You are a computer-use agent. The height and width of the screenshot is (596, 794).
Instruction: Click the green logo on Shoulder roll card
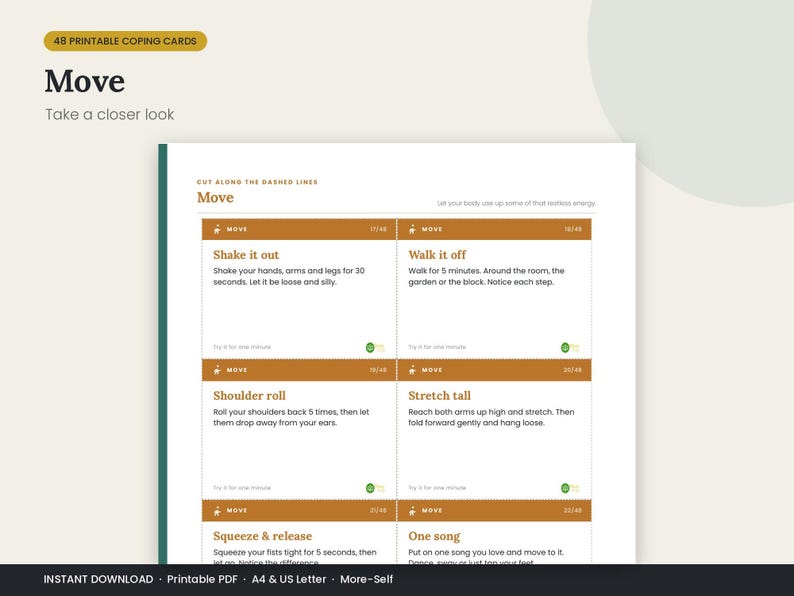375,488
